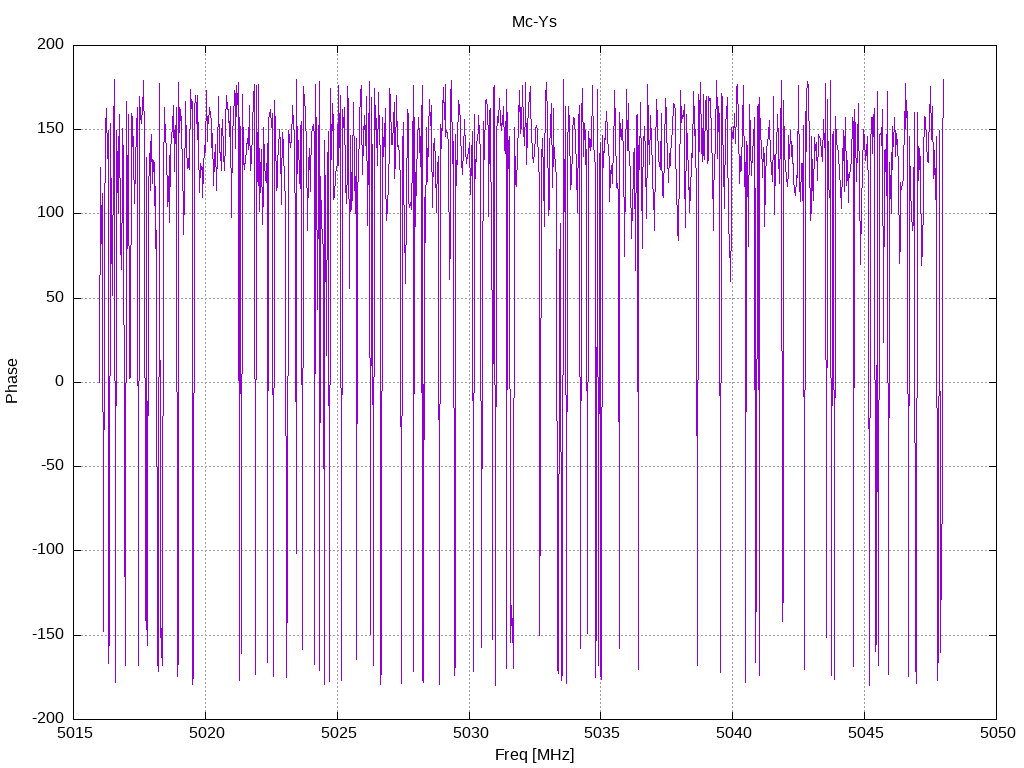1024x768 pixels.
Task: Click the y-axis tick label '-100'
Action: click(x=48, y=550)
